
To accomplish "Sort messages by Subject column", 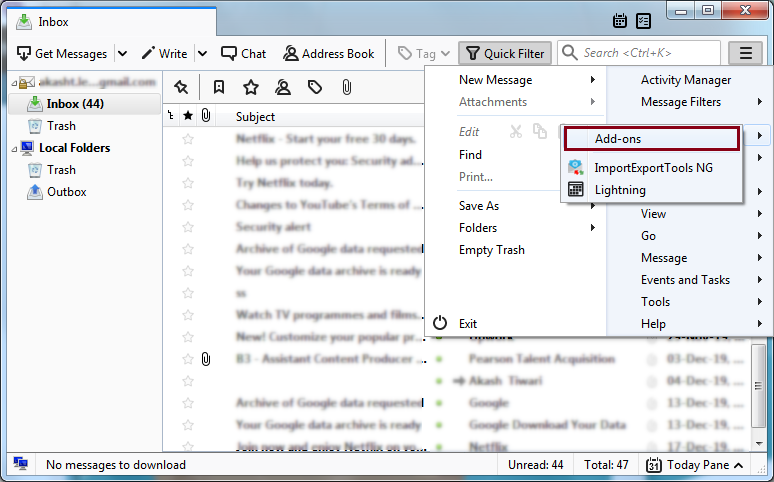I will click(x=255, y=117).
